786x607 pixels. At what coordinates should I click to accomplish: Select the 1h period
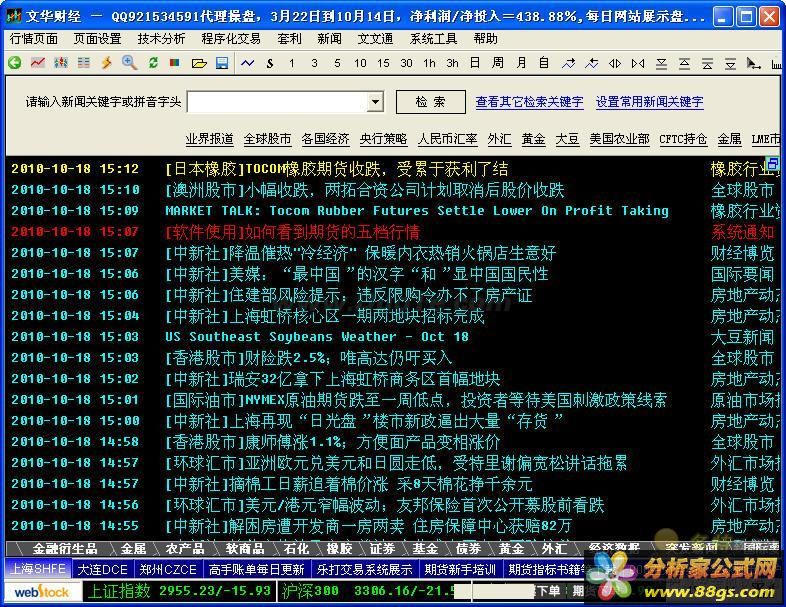429,63
